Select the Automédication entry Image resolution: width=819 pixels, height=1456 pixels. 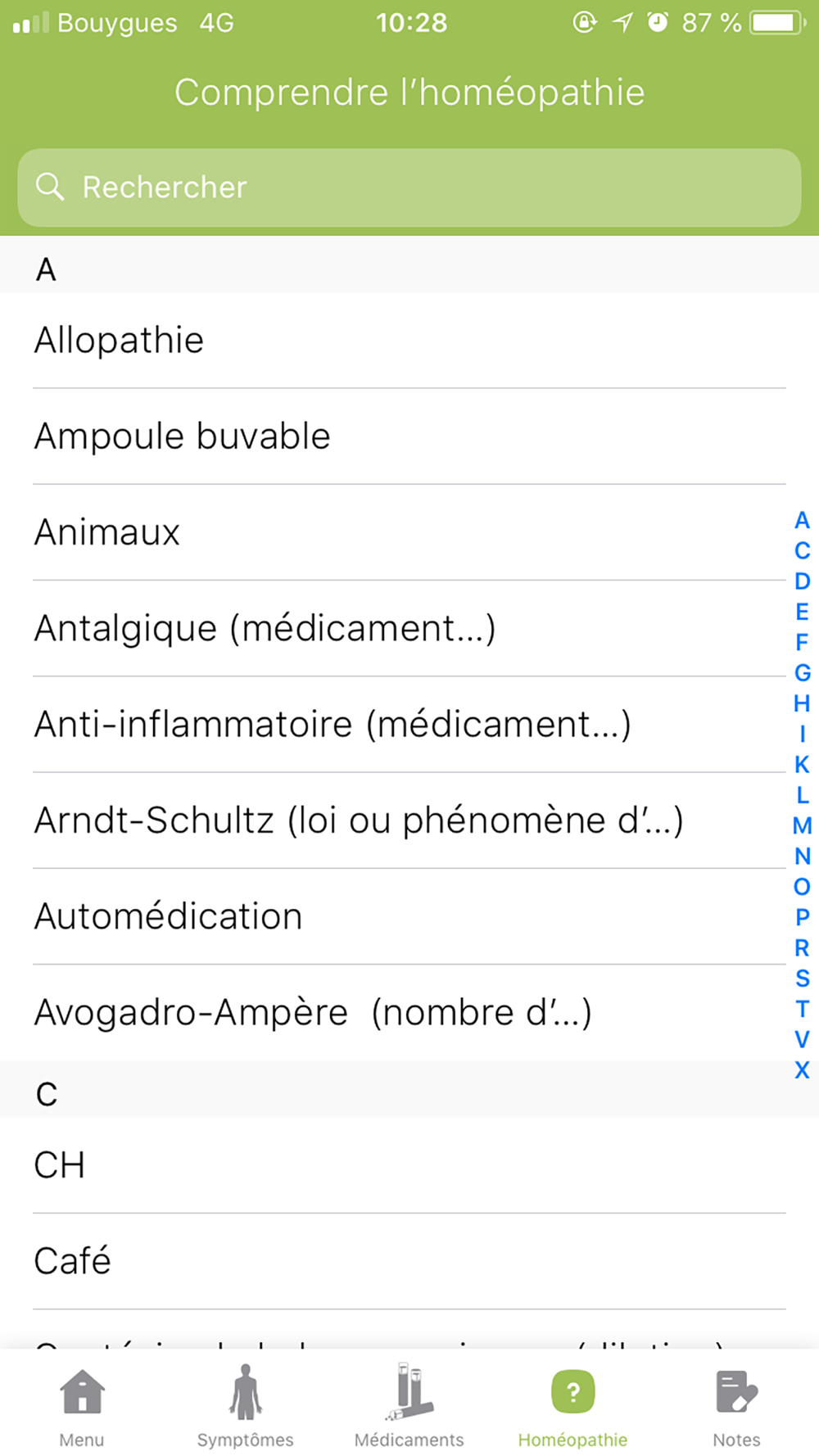click(409, 916)
